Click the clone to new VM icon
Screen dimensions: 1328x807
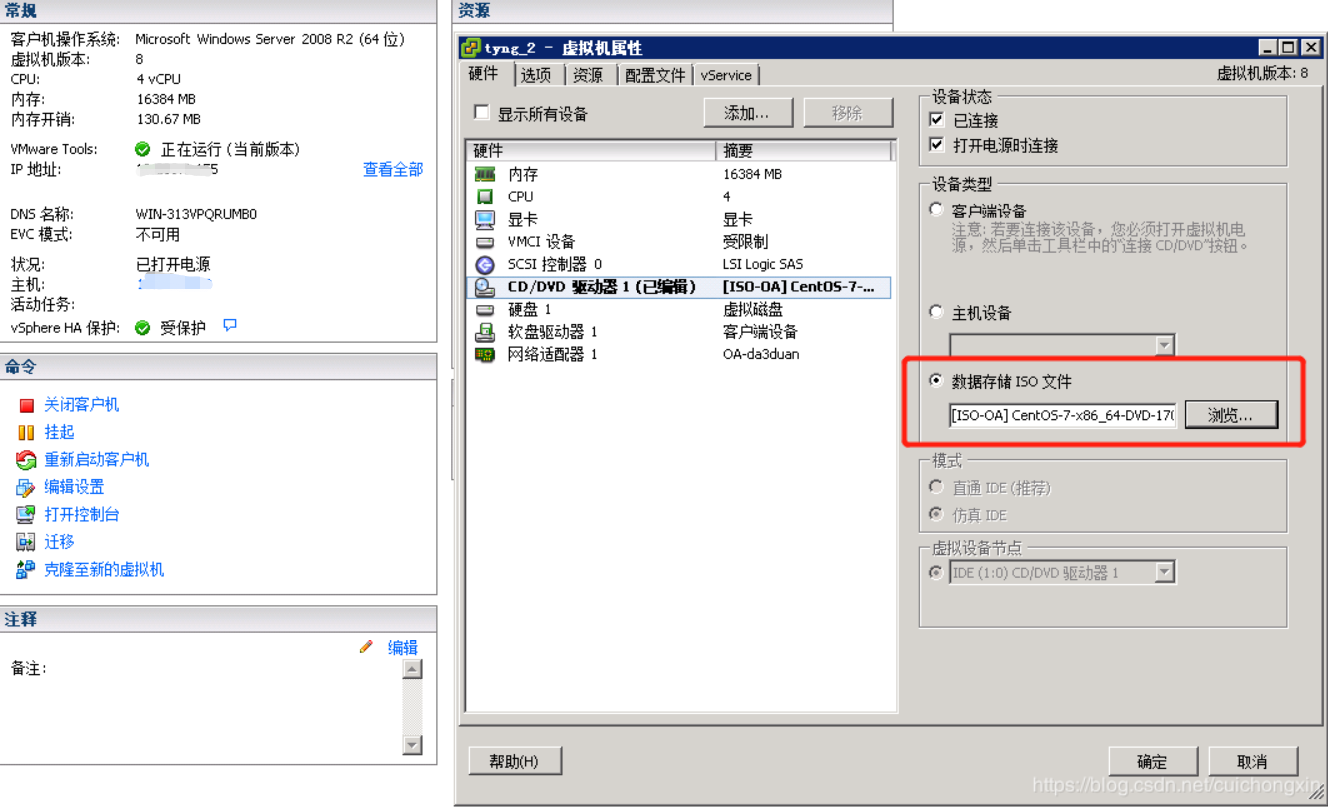[26, 569]
